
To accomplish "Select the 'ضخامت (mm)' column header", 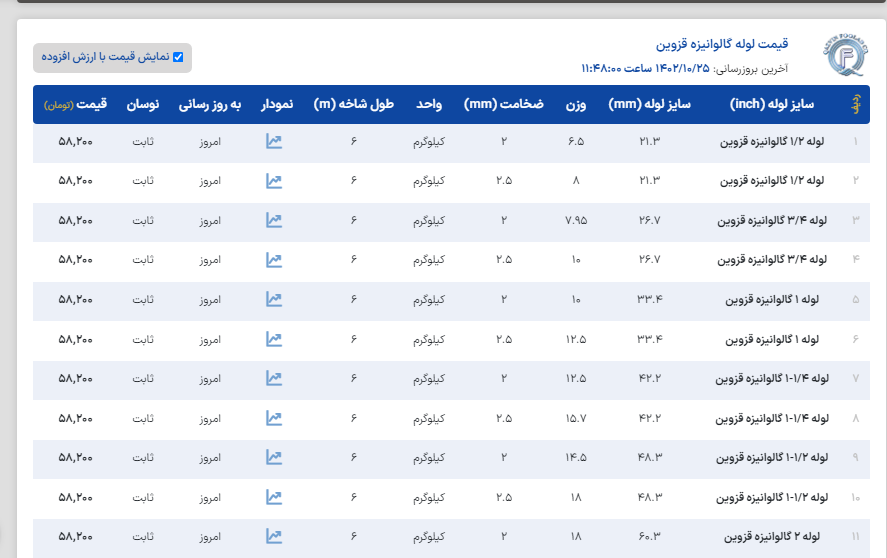I will (x=511, y=104).
